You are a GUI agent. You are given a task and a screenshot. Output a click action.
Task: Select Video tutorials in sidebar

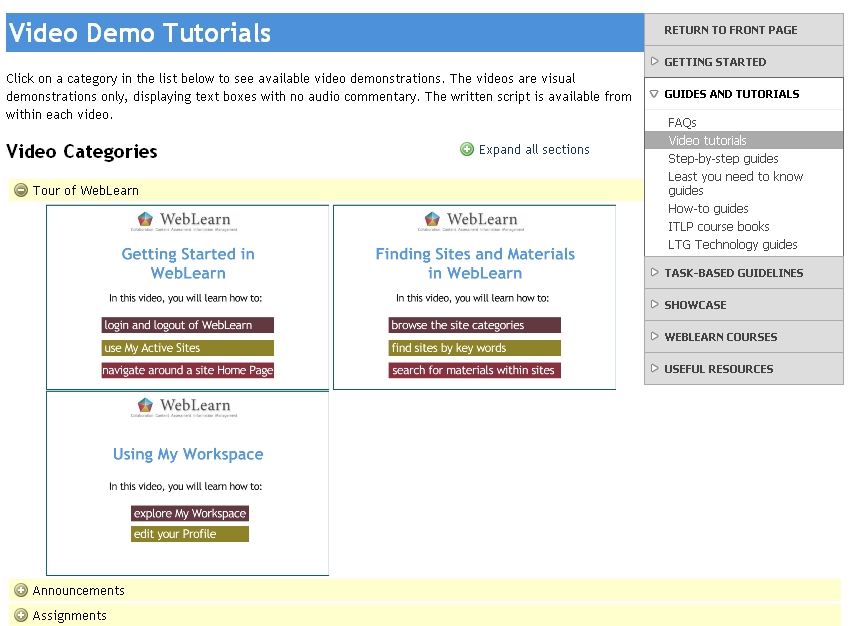(707, 141)
